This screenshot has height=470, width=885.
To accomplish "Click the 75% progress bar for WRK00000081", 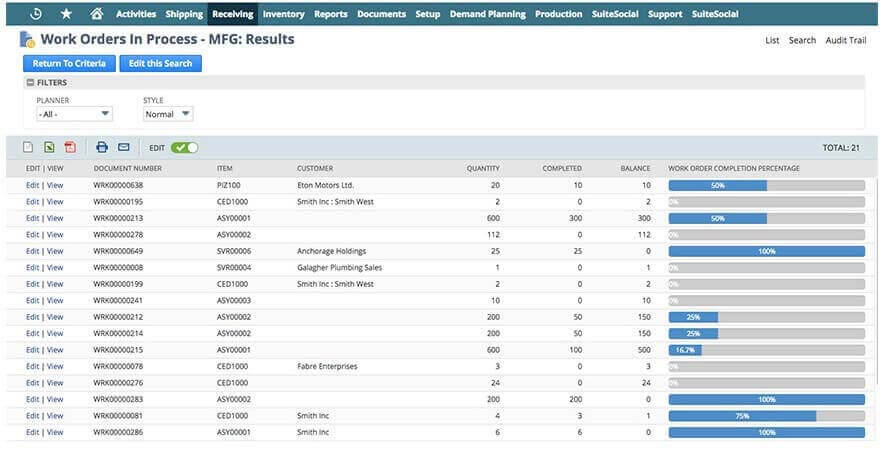I will (x=766, y=416).
